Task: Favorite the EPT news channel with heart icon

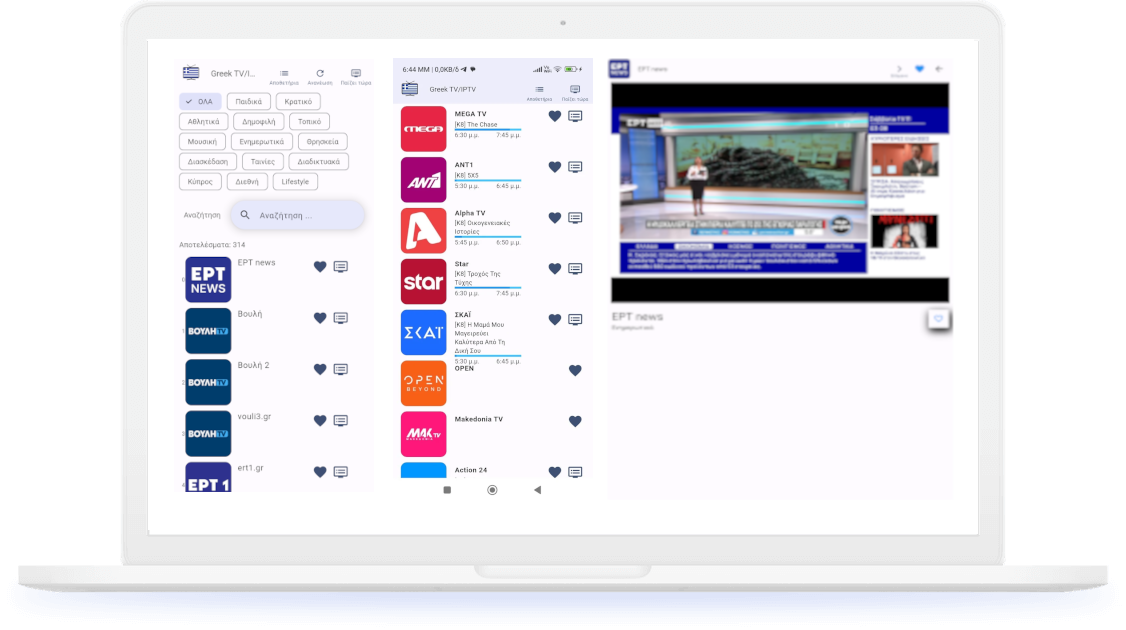Action: (320, 267)
